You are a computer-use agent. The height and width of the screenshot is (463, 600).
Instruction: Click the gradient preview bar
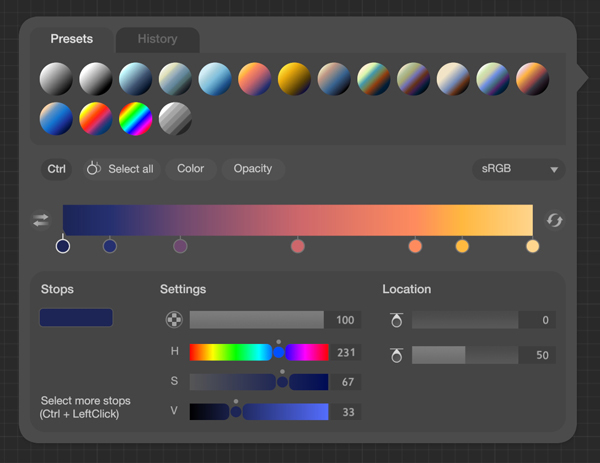(298, 220)
